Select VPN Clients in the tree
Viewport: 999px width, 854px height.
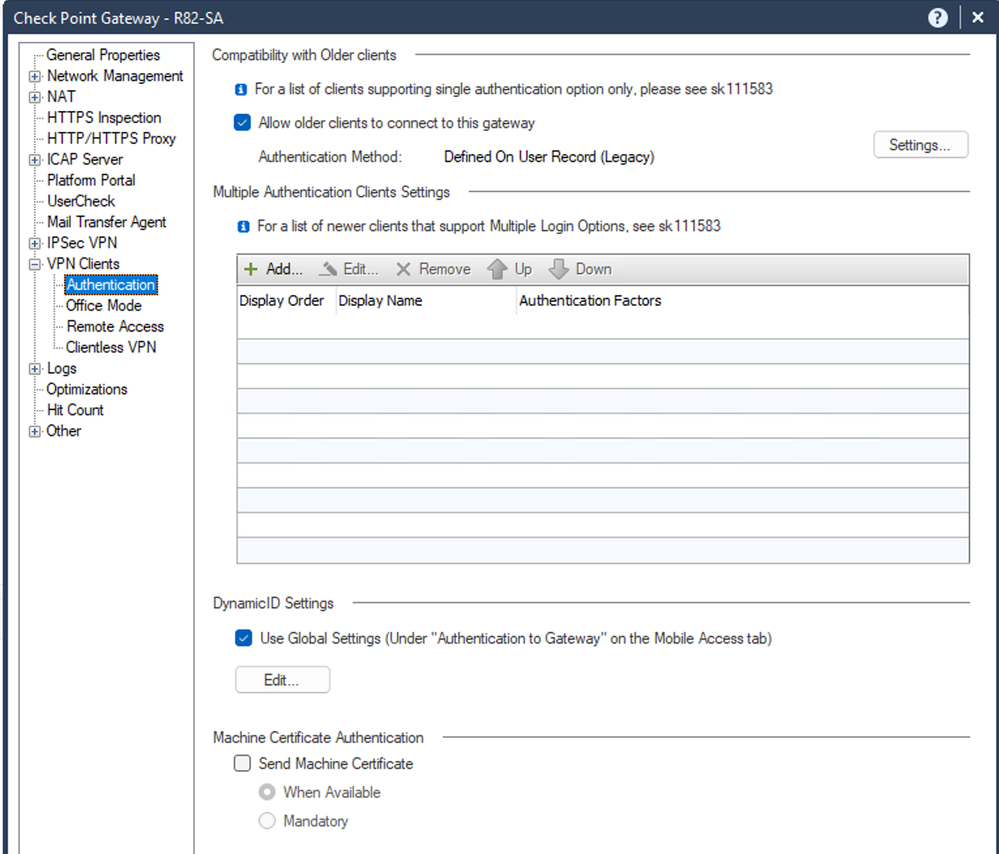83,264
